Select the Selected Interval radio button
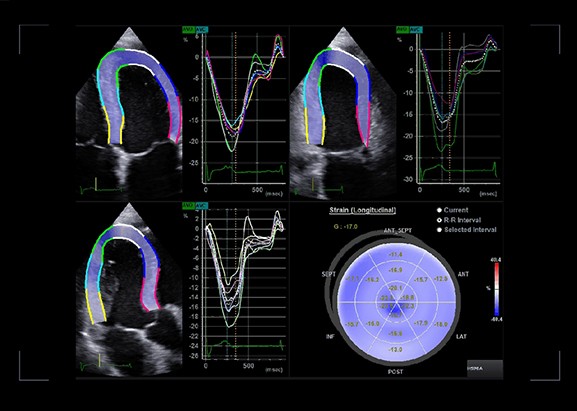Screen dimensions: 577x411 click(x=439, y=230)
